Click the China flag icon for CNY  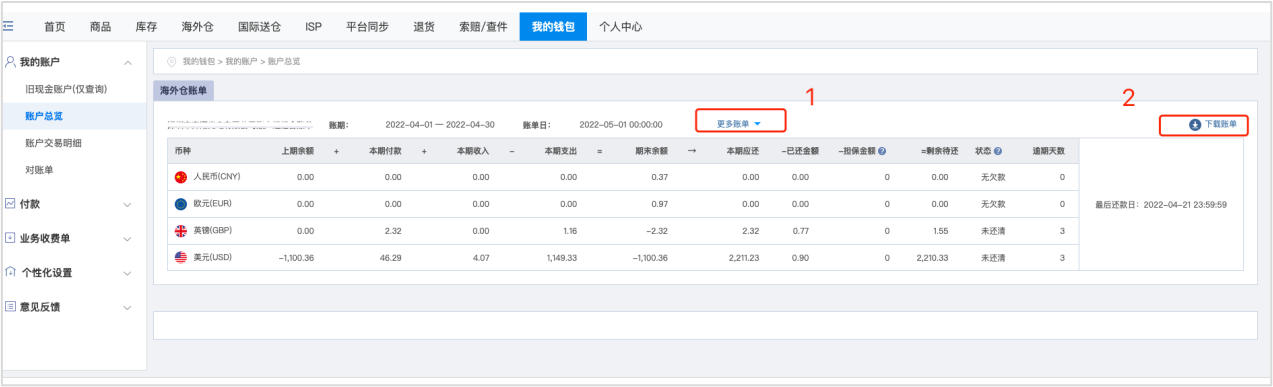pyautogui.click(x=181, y=177)
